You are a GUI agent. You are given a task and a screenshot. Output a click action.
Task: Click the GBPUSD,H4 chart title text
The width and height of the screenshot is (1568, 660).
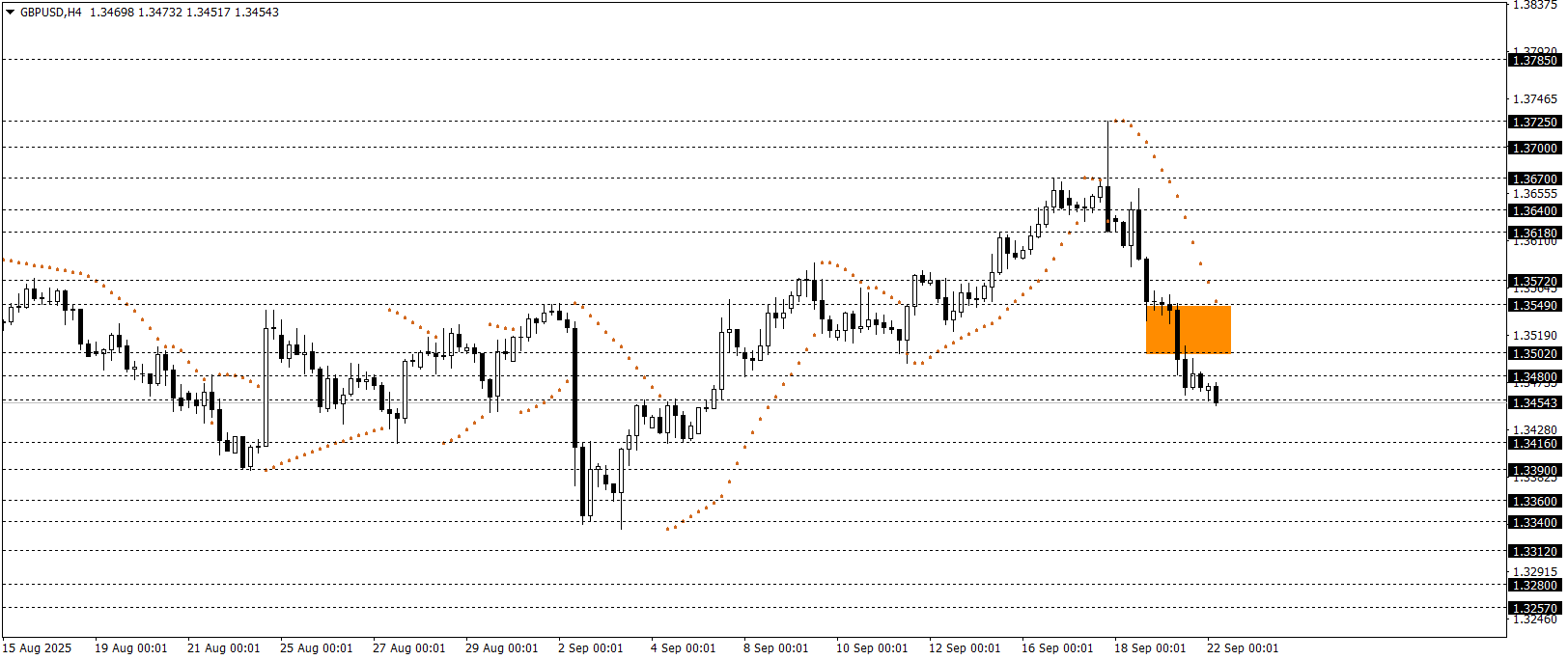click(x=51, y=13)
